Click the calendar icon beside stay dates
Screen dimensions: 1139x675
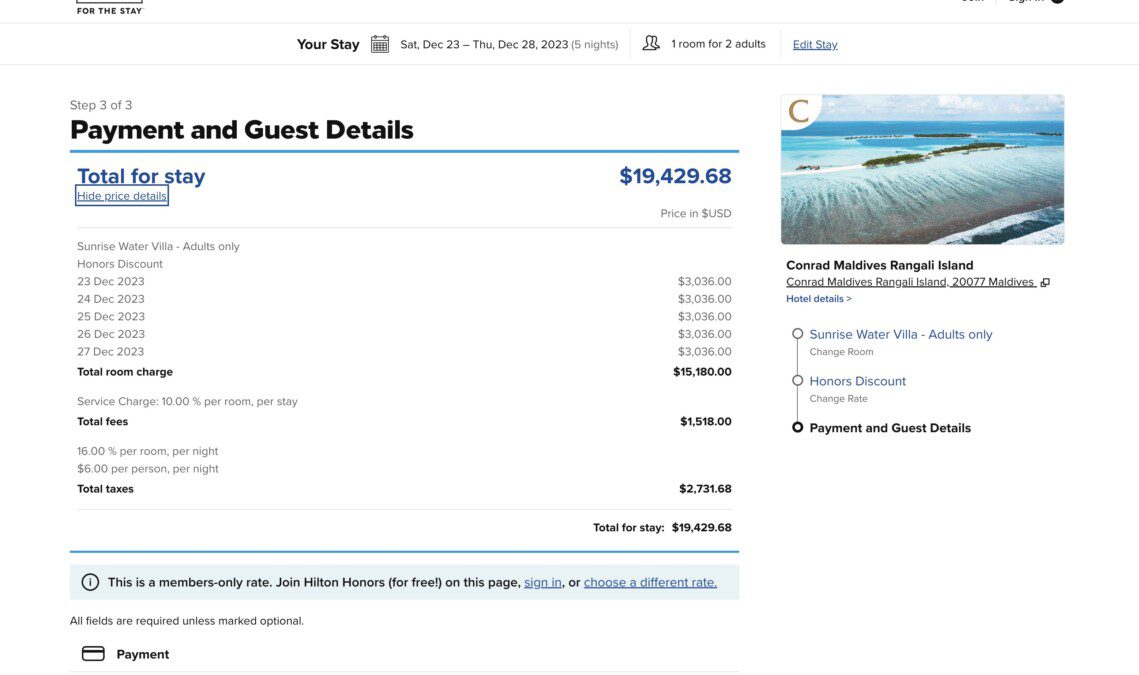click(379, 44)
